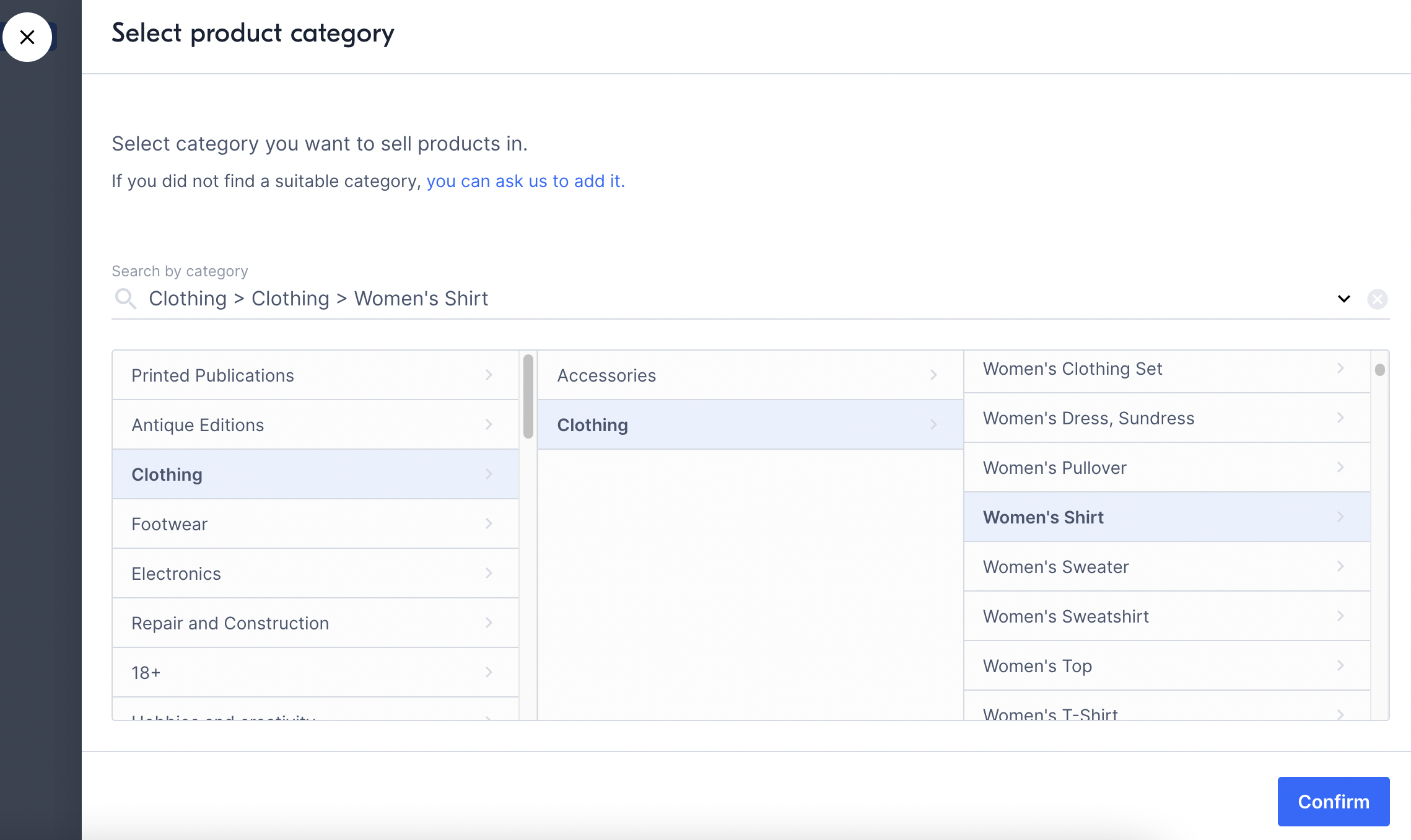
Task: Select Antique Editions category
Action: pyautogui.click(x=315, y=425)
